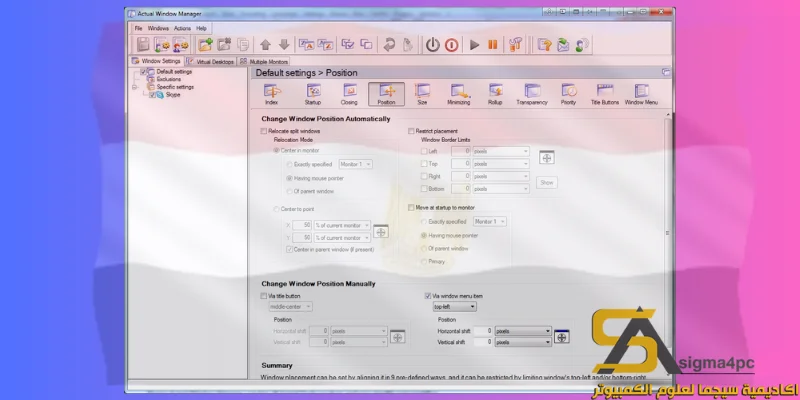Open the Position settings page
The height and width of the screenshot is (400, 800).
click(386, 94)
